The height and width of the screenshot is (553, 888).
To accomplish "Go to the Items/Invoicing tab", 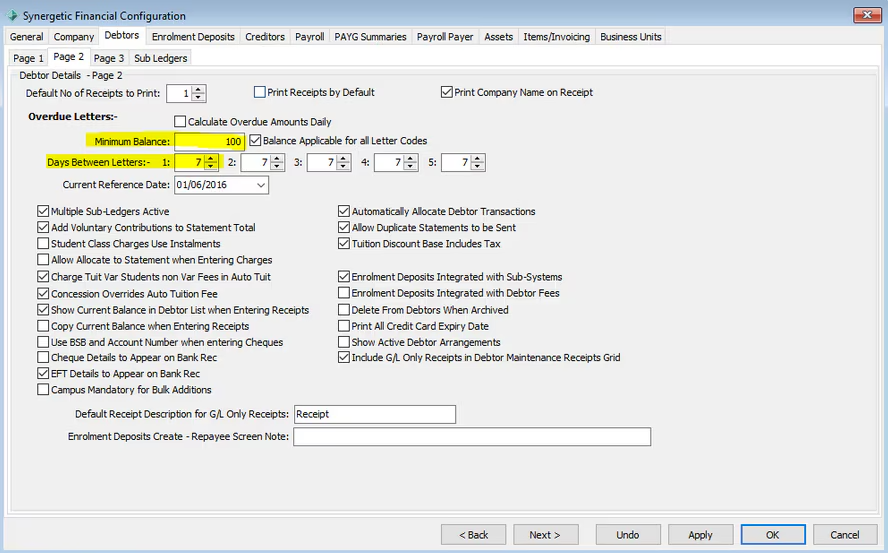I will click(556, 37).
